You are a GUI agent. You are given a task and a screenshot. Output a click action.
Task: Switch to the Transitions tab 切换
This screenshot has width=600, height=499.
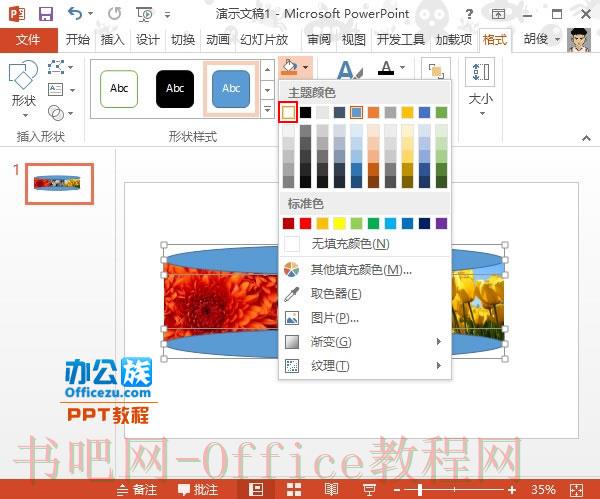[183, 39]
